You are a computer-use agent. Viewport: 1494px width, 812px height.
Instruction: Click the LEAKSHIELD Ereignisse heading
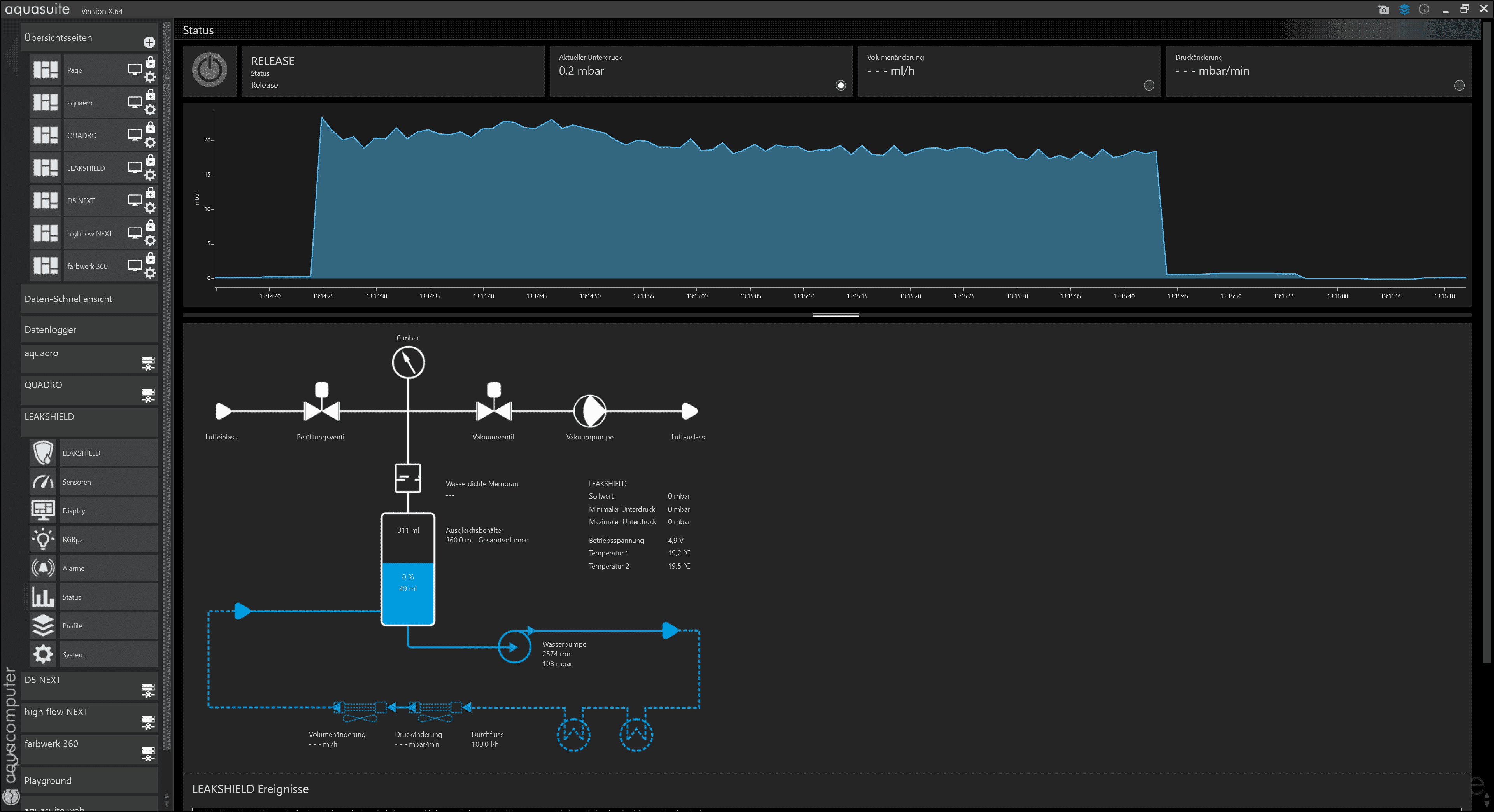coord(251,789)
